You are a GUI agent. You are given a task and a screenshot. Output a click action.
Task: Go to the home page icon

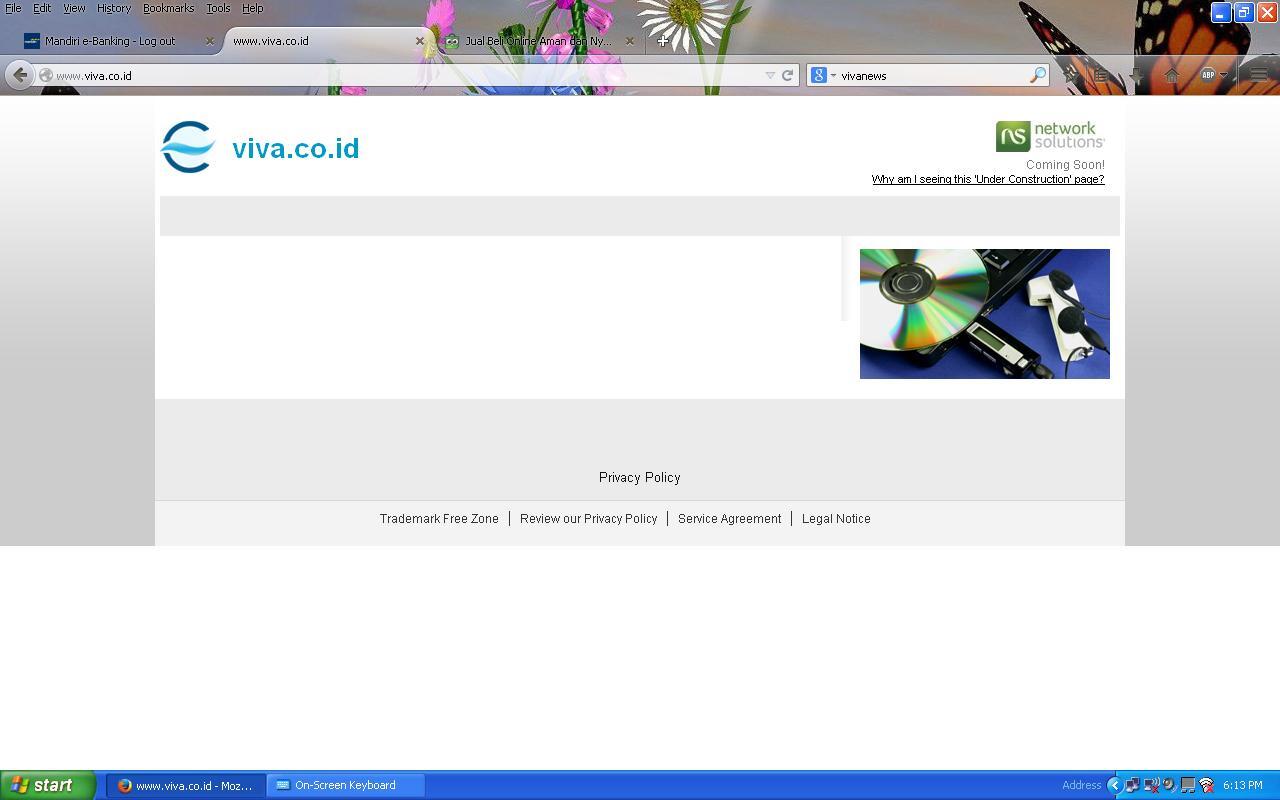(1172, 75)
